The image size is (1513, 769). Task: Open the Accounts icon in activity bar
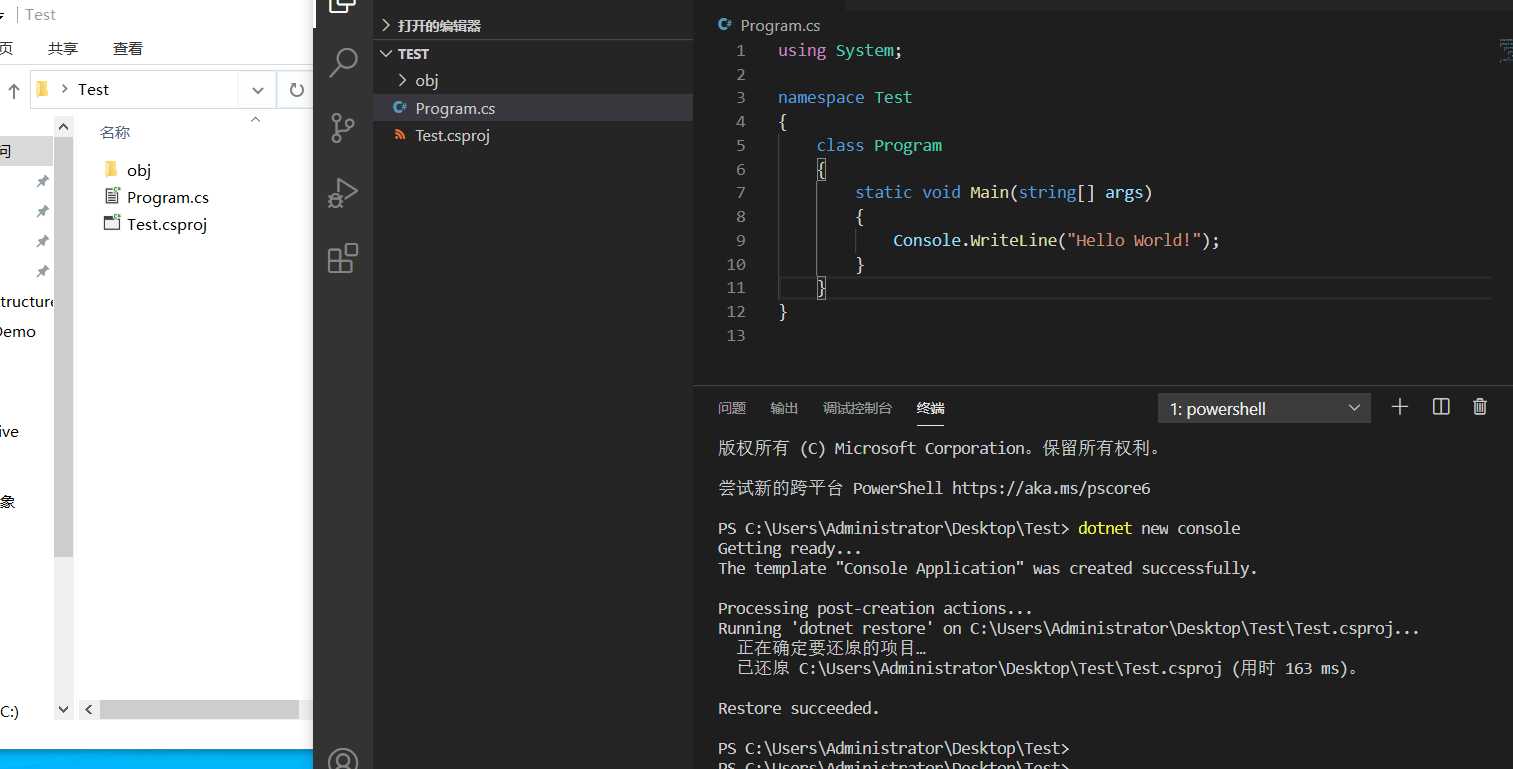pyautogui.click(x=343, y=760)
